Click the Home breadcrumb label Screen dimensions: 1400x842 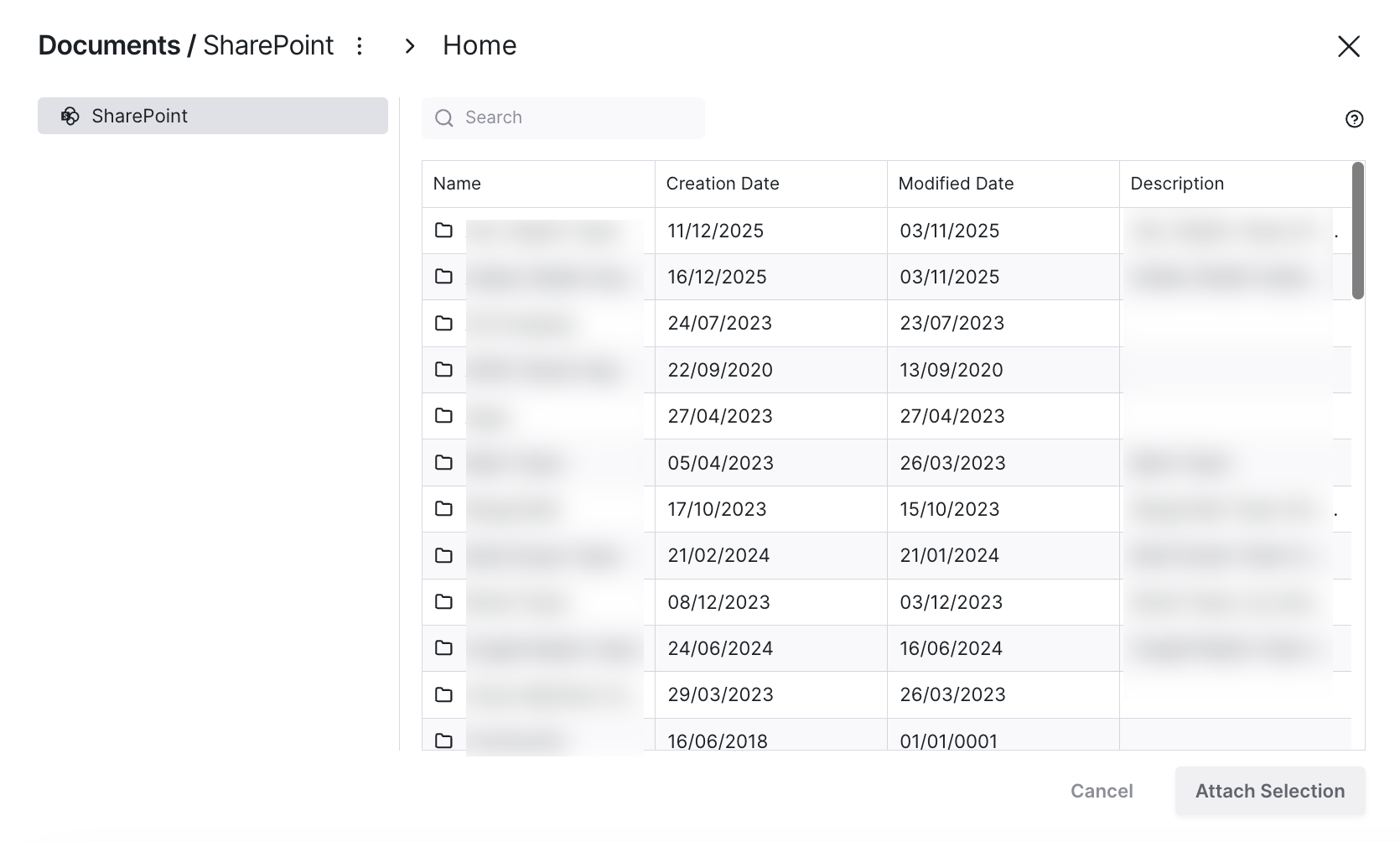(x=480, y=45)
